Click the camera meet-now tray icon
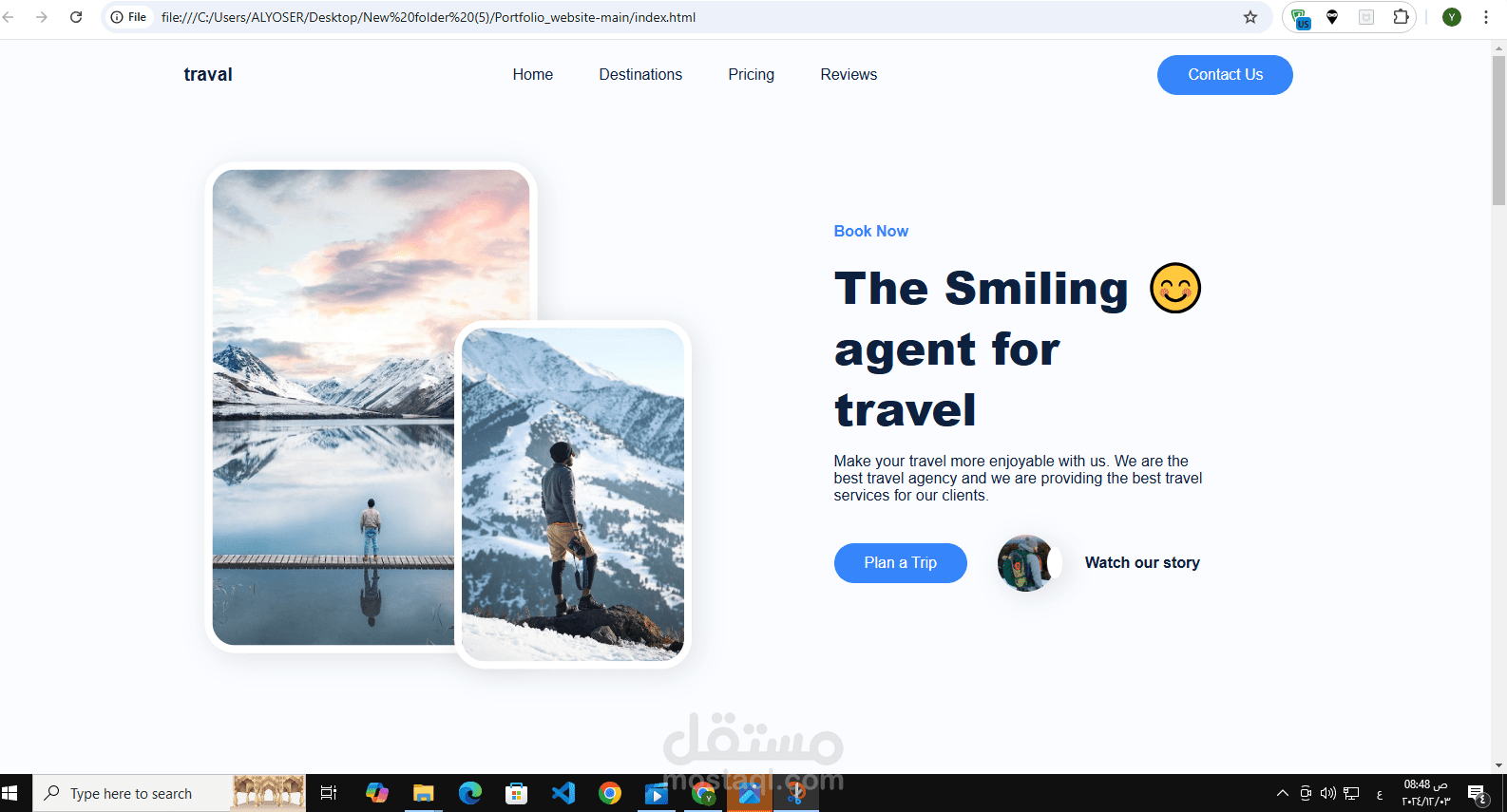 tap(1306, 793)
